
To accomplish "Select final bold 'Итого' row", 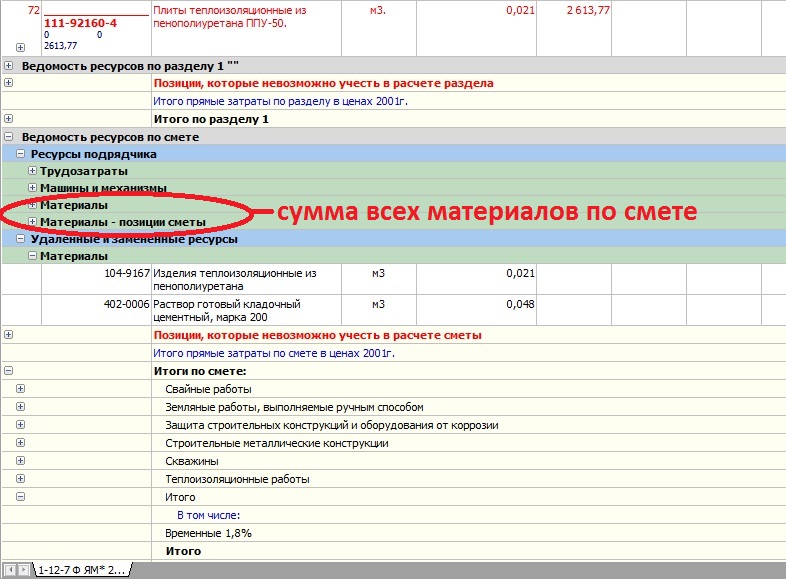I will pos(183,551).
